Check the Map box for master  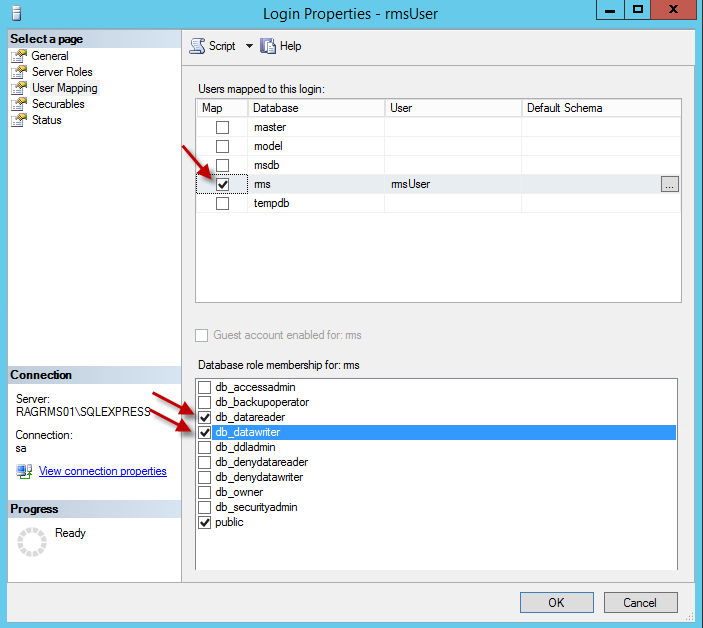point(222,127)
